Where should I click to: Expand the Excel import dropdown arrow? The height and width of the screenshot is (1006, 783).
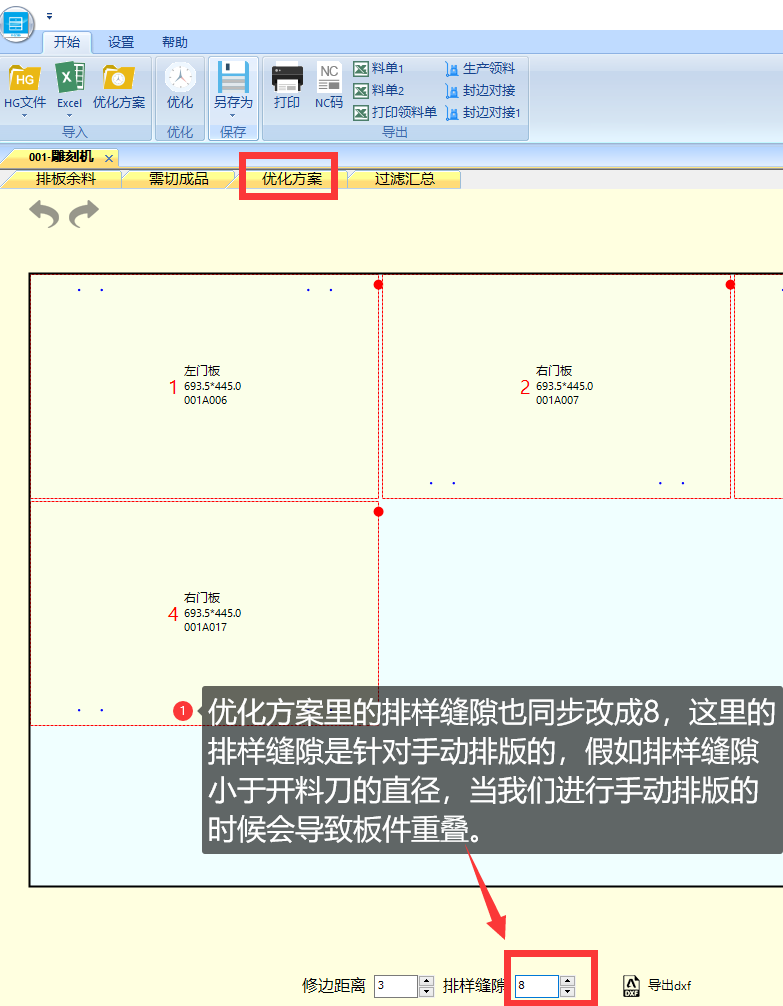tap(69, 115)
